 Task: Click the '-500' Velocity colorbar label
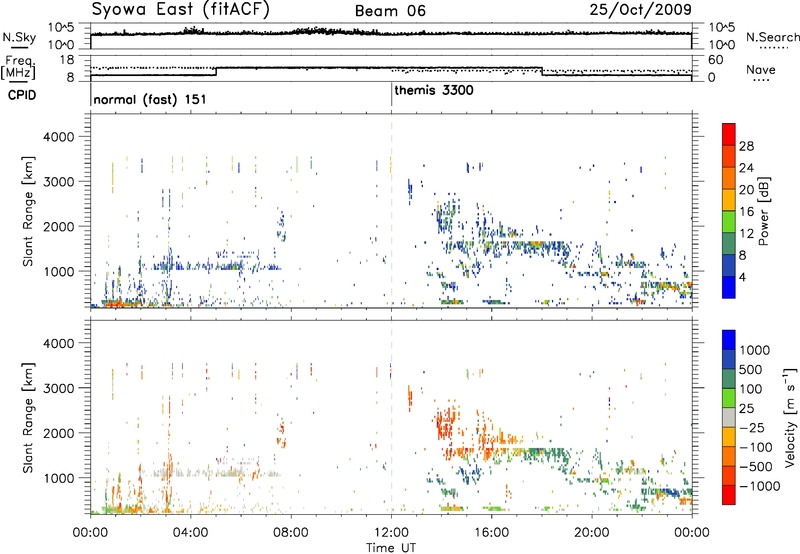[x=755, y=467]
